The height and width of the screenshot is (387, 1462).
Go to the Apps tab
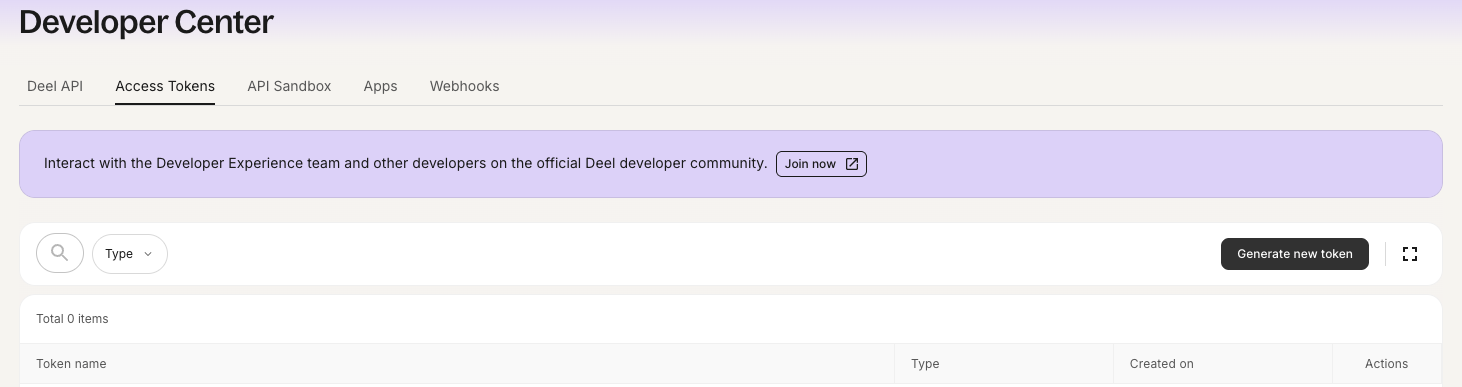click(x=381, y=86)
